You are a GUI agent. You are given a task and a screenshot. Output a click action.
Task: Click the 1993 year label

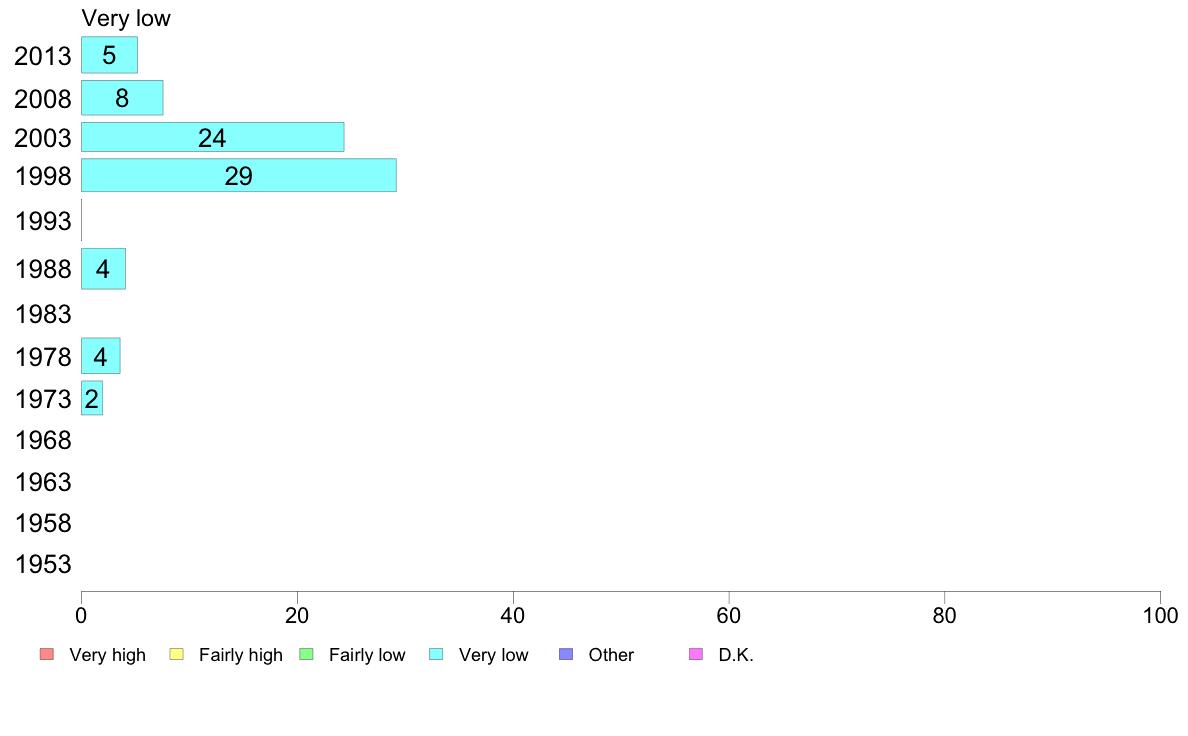[x=43, y=221]
